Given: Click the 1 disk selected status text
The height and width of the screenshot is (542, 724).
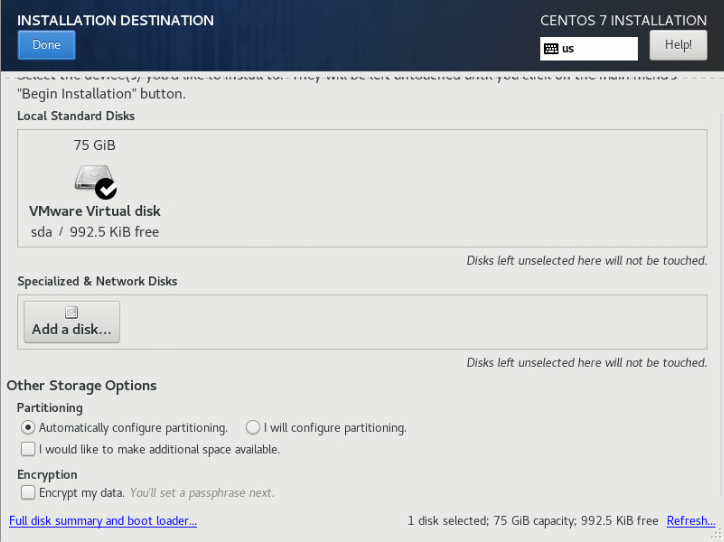Looking at the screenshot, I should [x=533, y=521].
